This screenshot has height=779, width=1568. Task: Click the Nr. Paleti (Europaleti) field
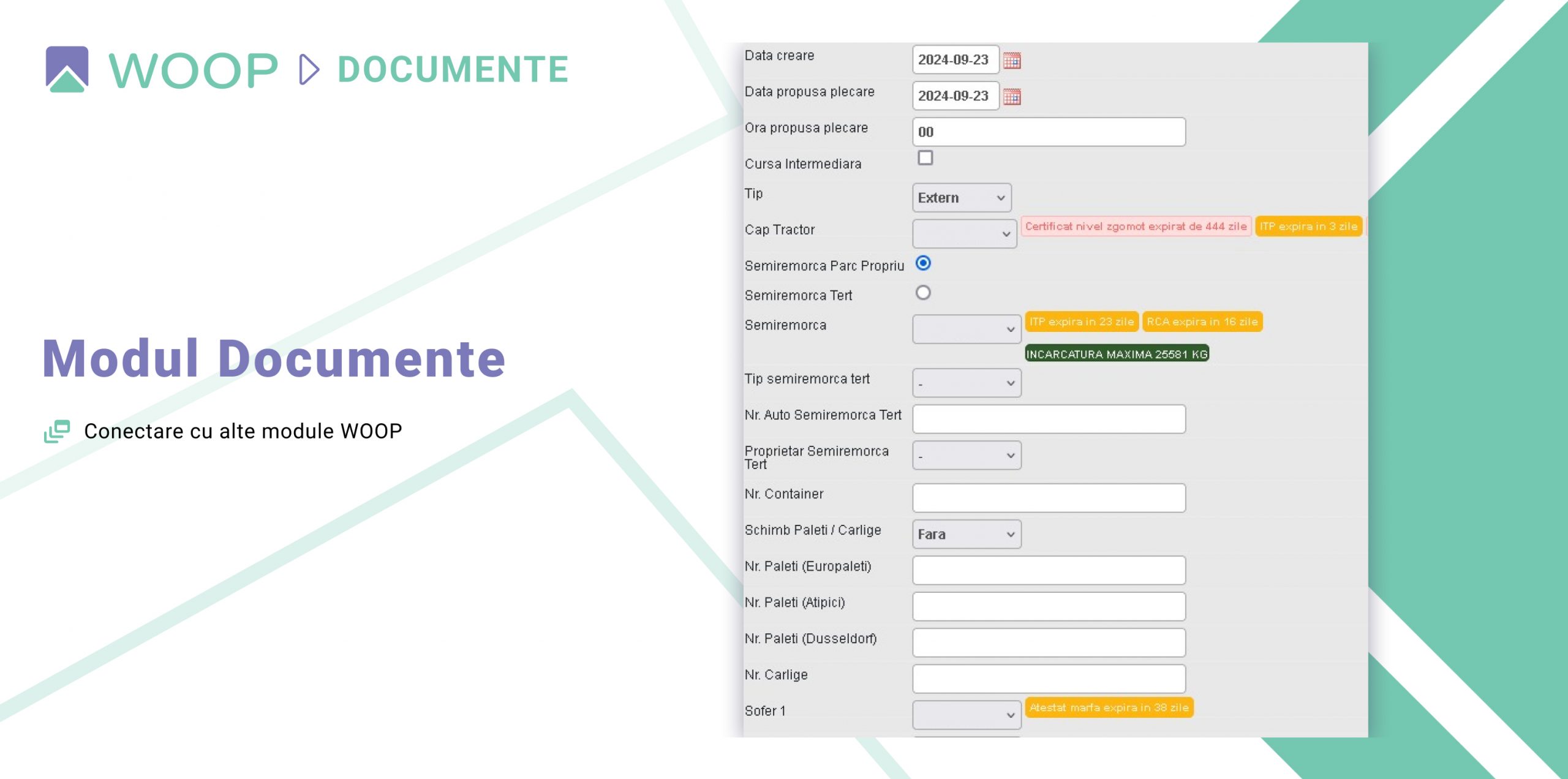(1049, 570)
